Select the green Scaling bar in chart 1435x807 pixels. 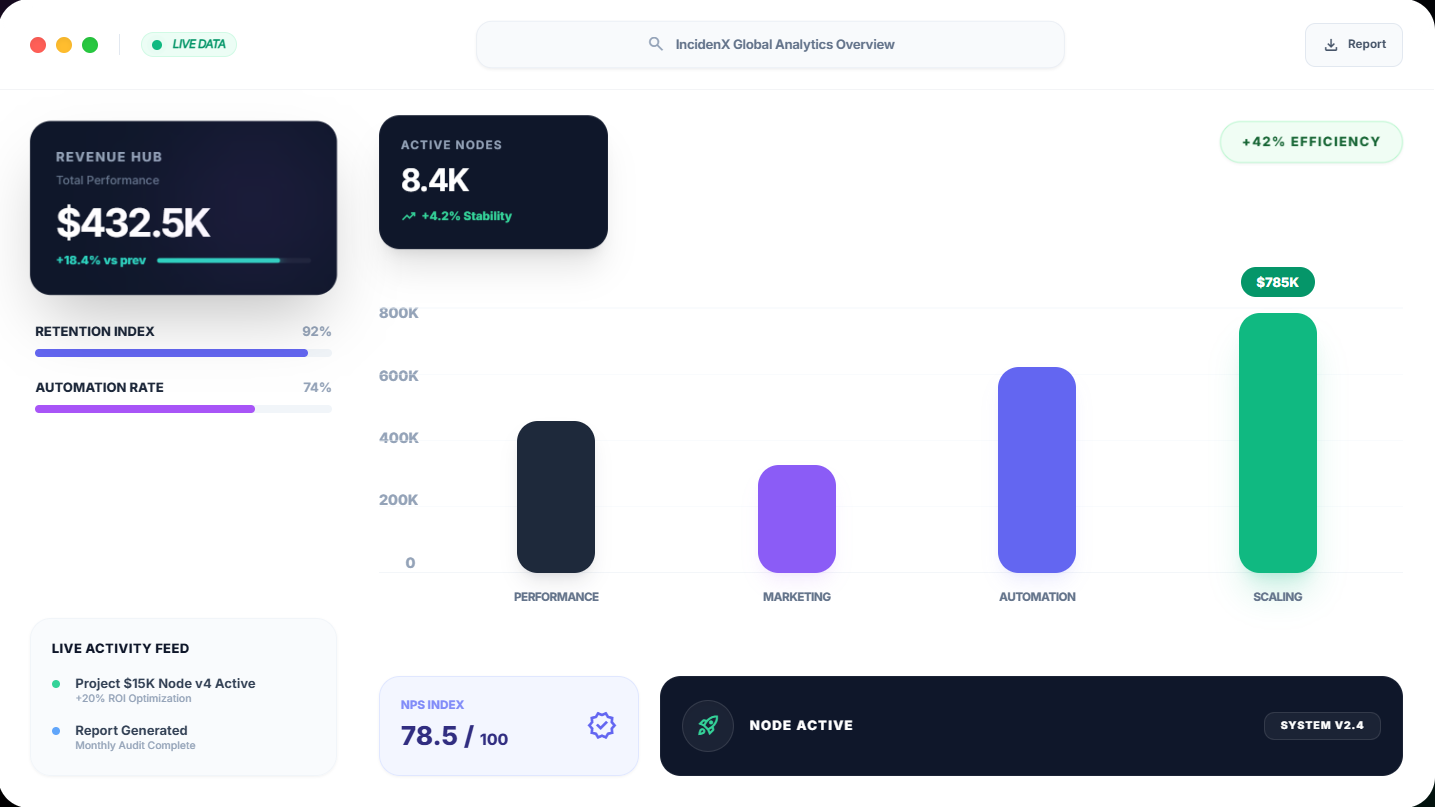coord(1277,443)
